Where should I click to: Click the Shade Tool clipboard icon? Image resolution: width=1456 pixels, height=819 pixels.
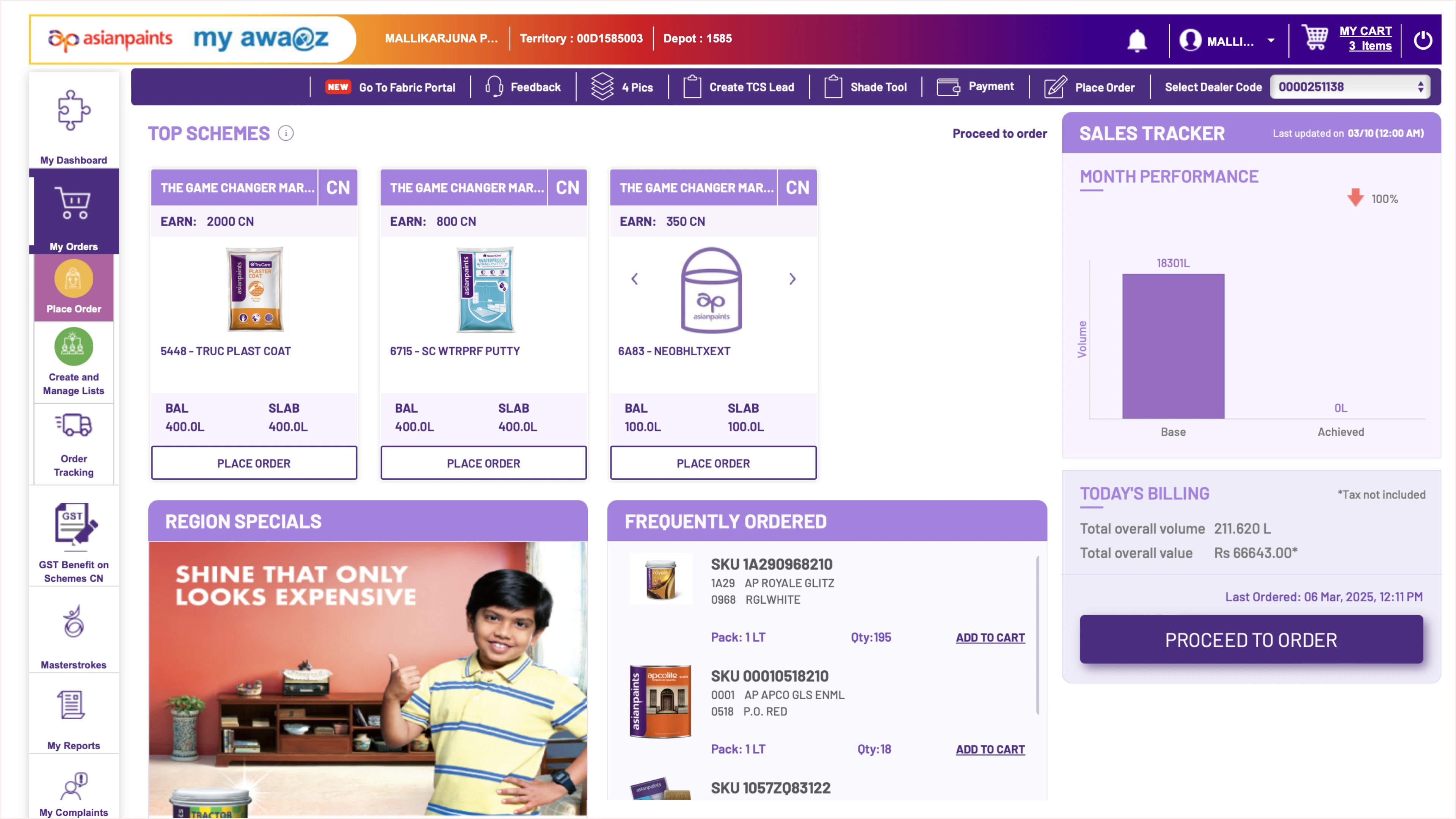coord(833,86)
